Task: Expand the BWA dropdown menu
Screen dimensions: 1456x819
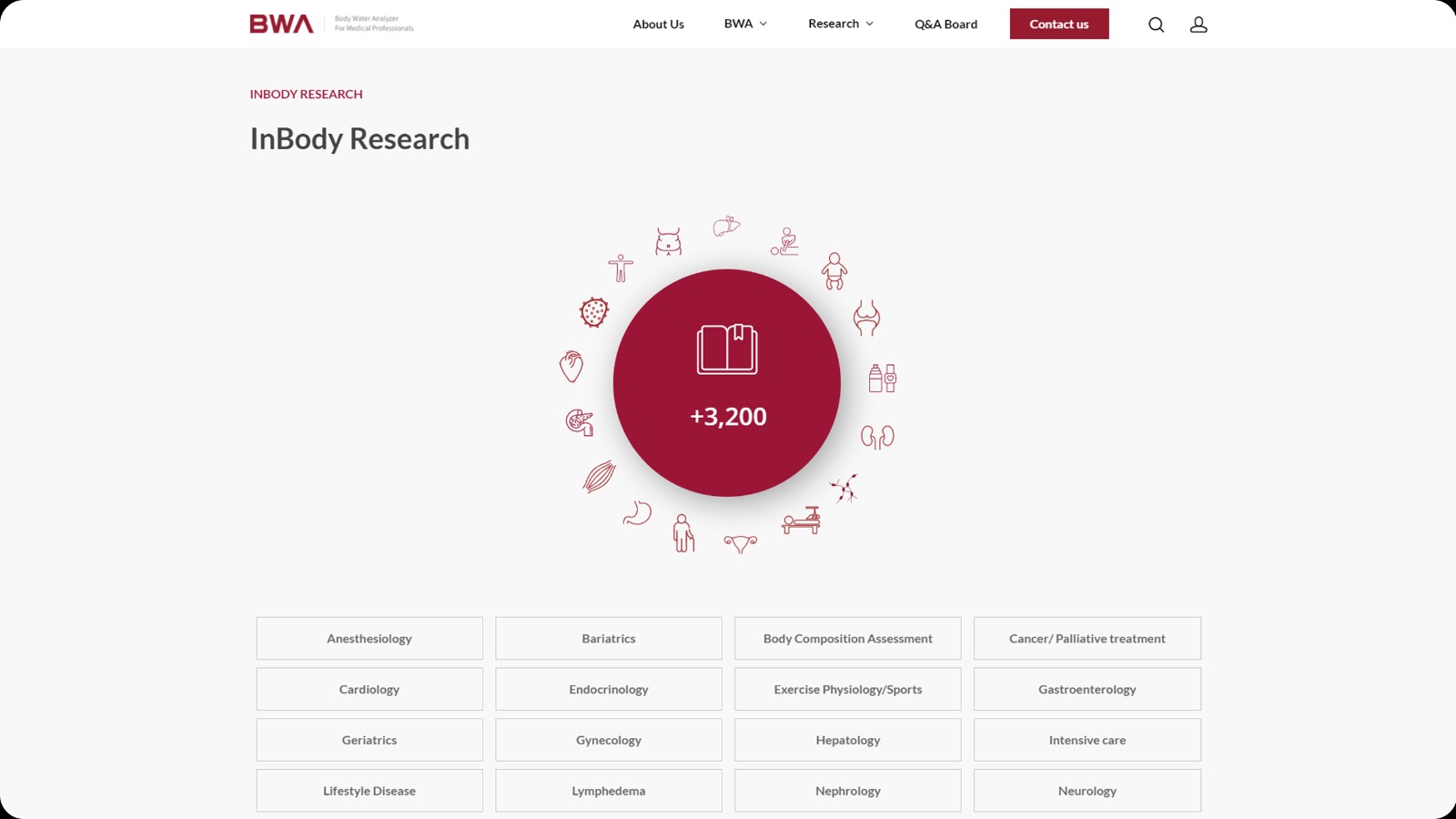Action: [x=745, y=24]
